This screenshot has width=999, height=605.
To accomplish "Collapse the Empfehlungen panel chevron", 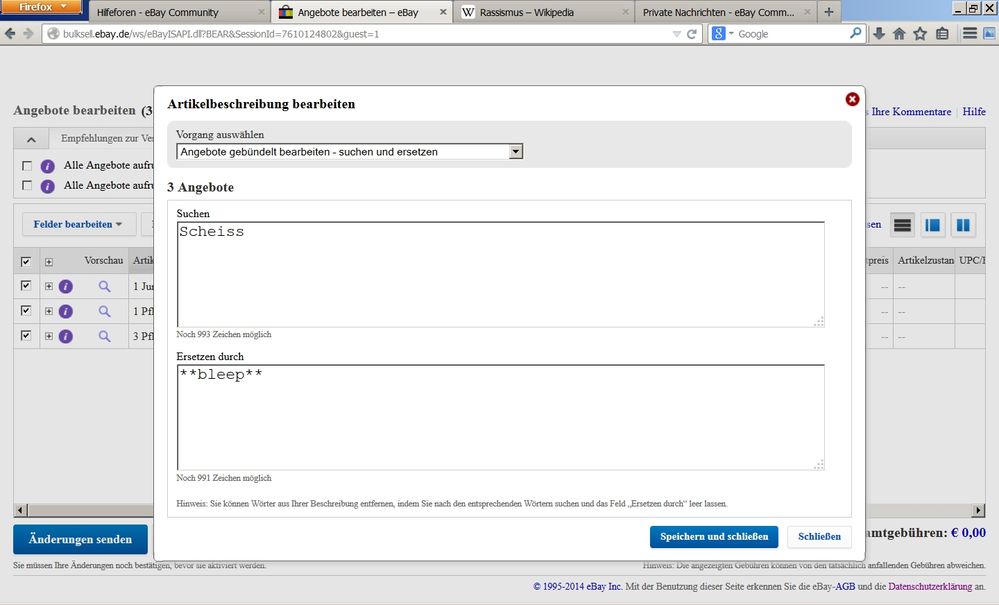I will 31,139.
